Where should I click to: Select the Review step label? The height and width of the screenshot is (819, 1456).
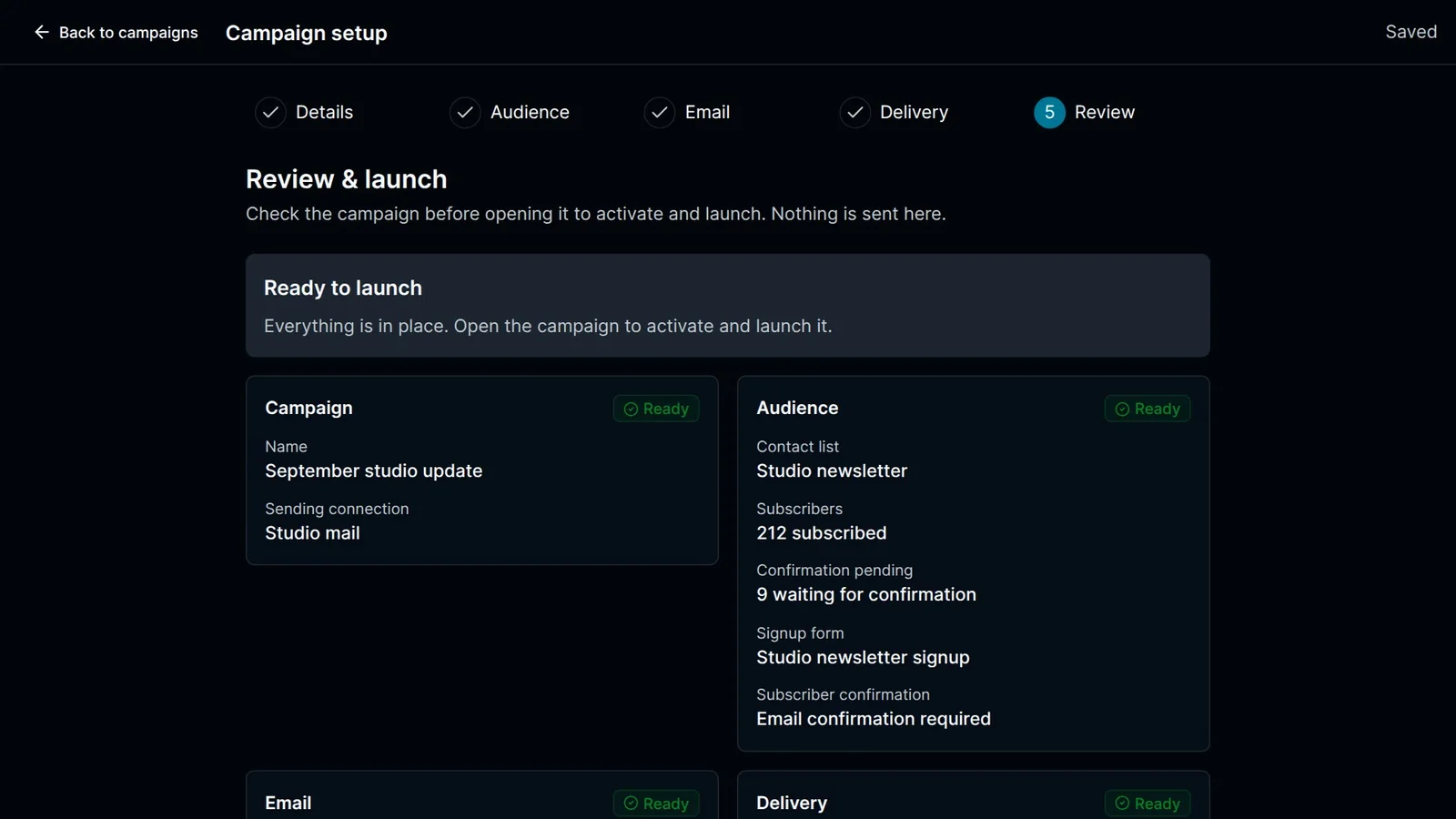pyautogui.click(x=1105, y=113)
